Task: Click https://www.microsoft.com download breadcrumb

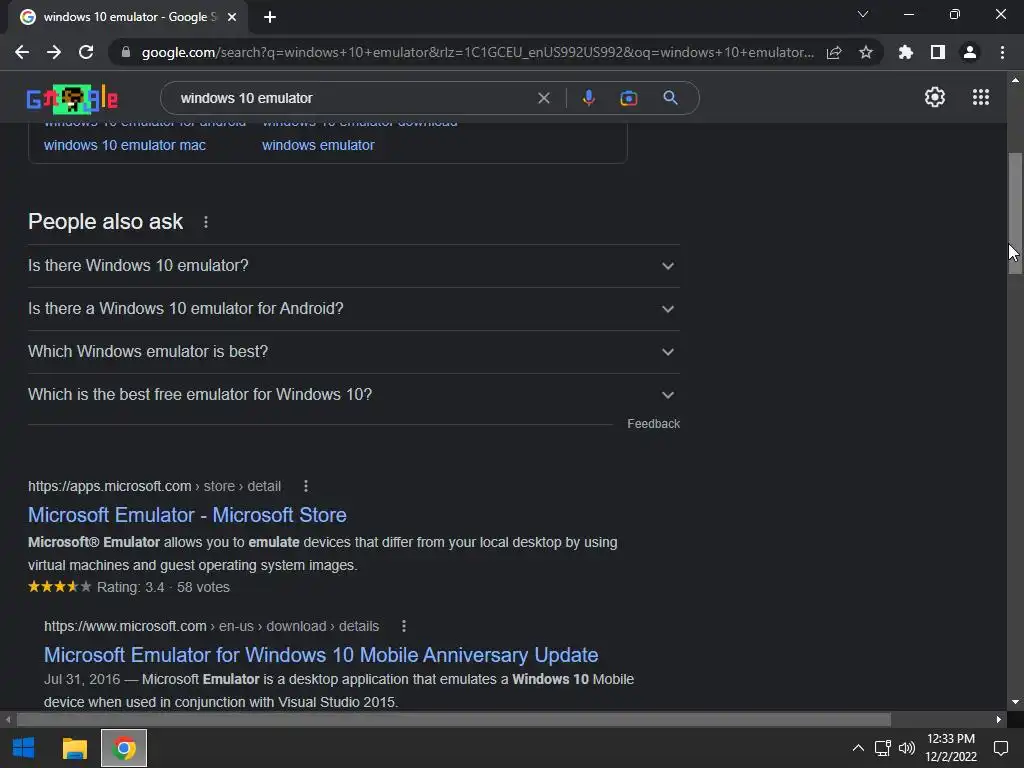Action: (211, 626)
